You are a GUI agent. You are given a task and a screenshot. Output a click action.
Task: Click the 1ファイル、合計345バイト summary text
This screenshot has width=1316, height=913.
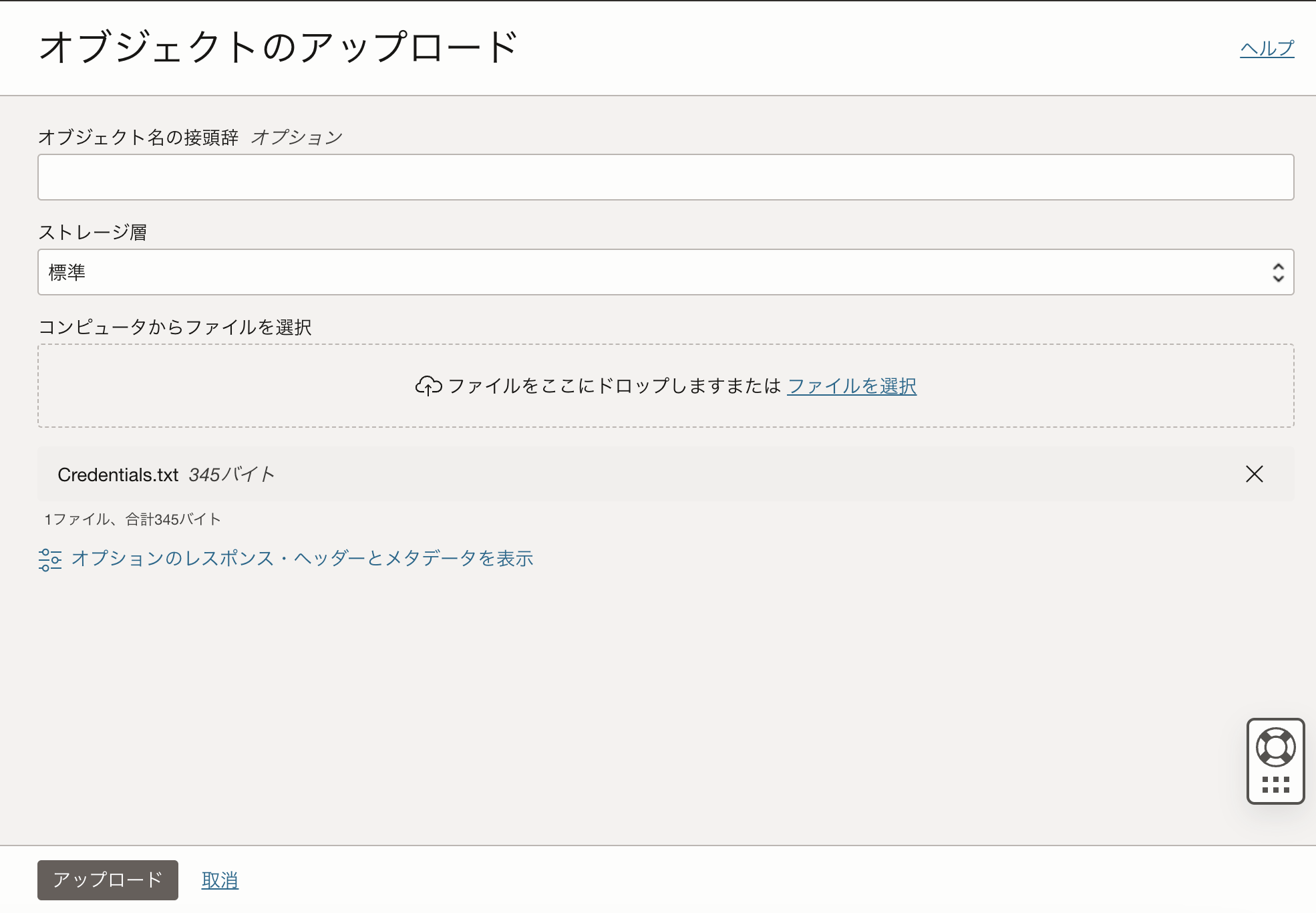[x=132, y=519]
